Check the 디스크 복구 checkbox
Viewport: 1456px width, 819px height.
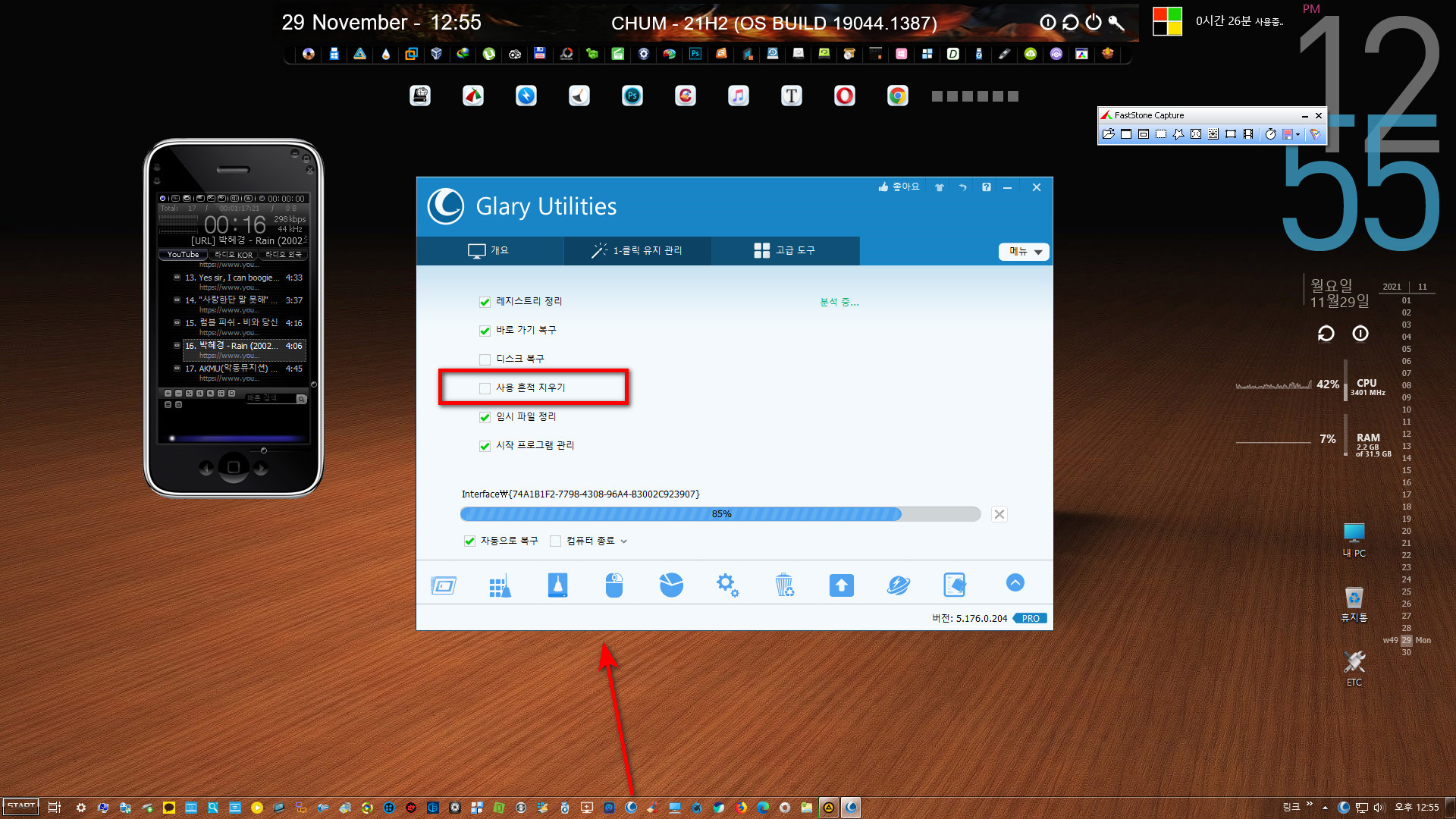pos(485,359)
